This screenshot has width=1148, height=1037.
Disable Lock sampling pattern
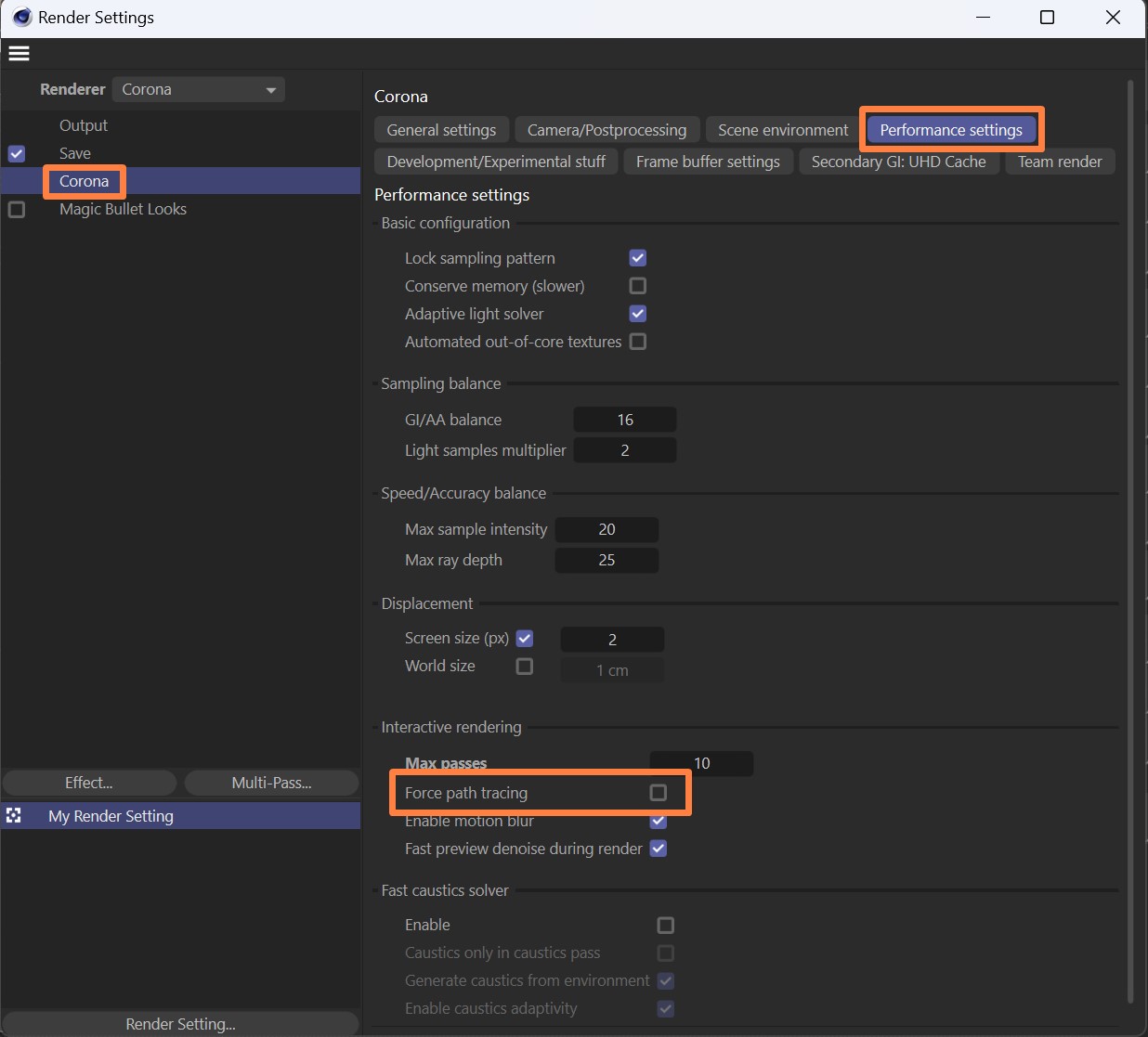(x=638, y=258)
